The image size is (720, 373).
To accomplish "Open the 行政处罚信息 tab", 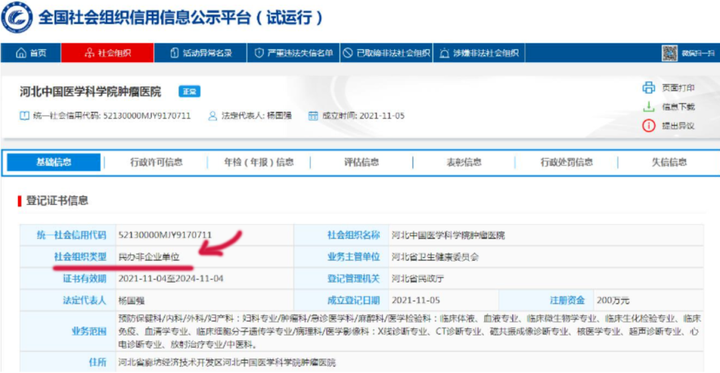I will click(567, 162).
